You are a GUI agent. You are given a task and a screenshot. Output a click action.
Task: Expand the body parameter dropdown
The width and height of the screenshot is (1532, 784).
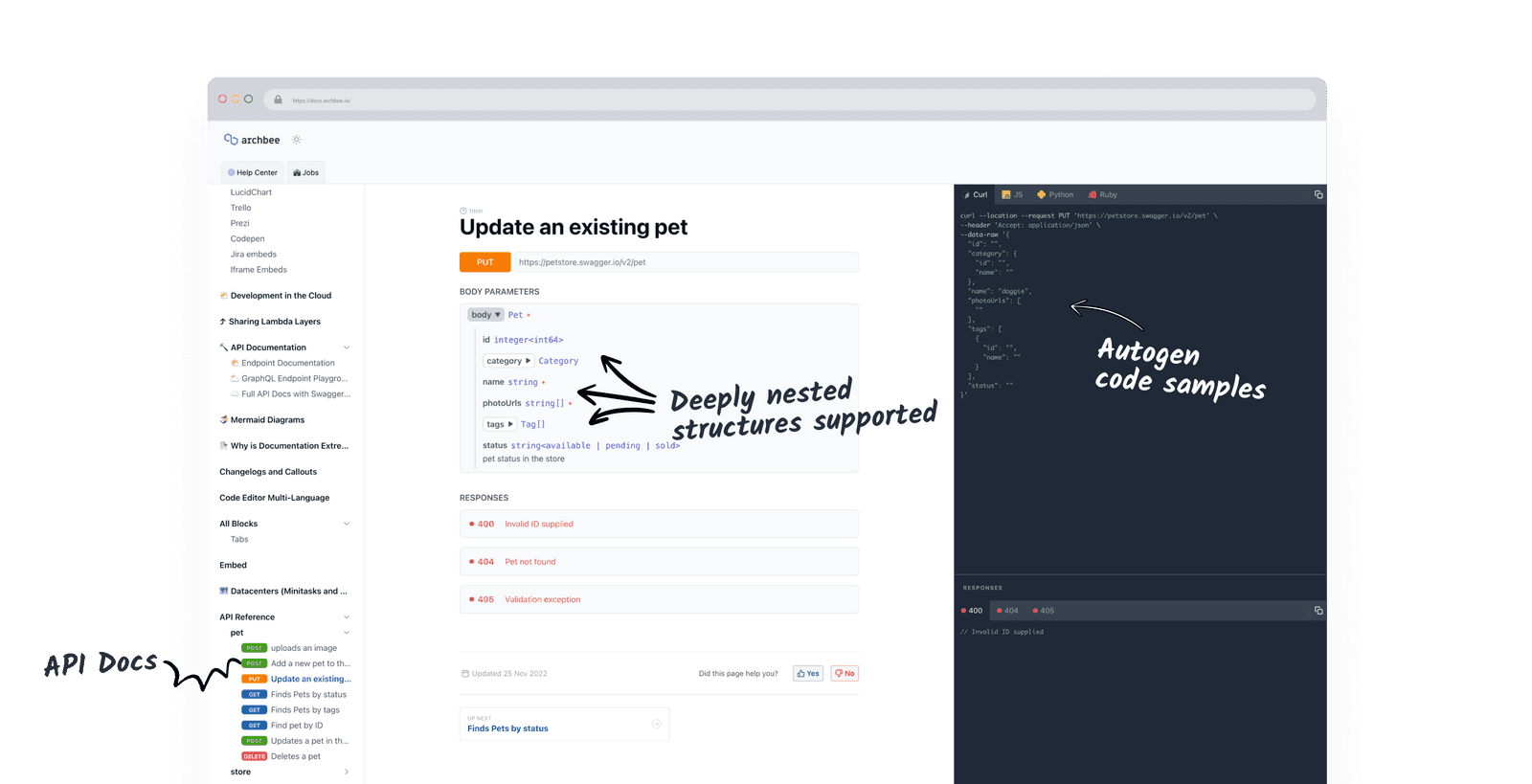[485, 315]
